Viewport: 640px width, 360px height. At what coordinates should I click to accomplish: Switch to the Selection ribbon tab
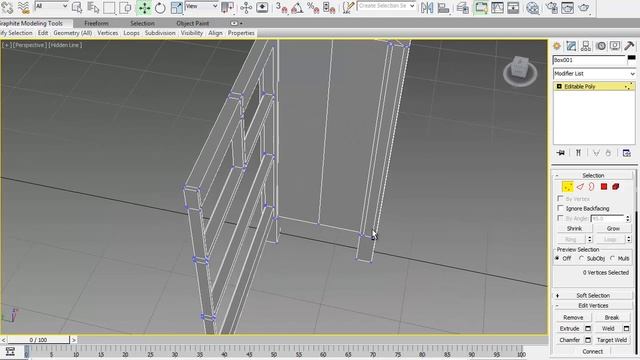point(142,23)
